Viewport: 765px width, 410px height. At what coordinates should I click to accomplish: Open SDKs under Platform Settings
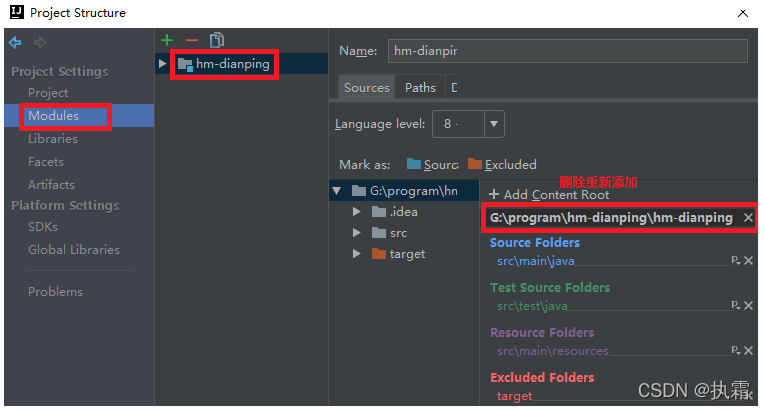[43, 226]
